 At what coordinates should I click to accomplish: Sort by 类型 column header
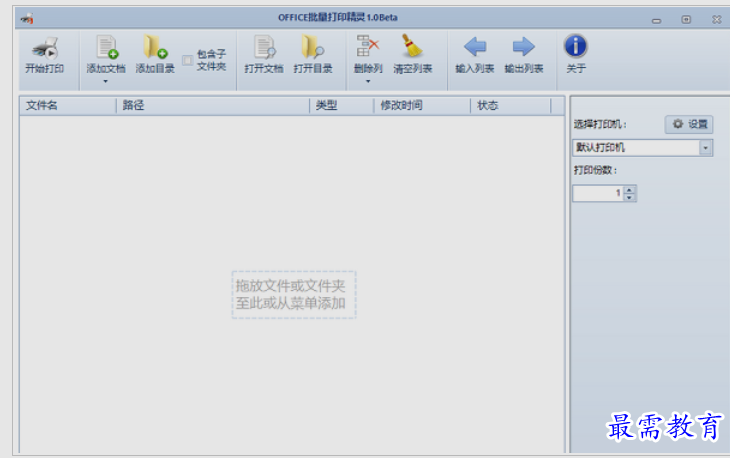pyautogui.click(x=342, y=106)
